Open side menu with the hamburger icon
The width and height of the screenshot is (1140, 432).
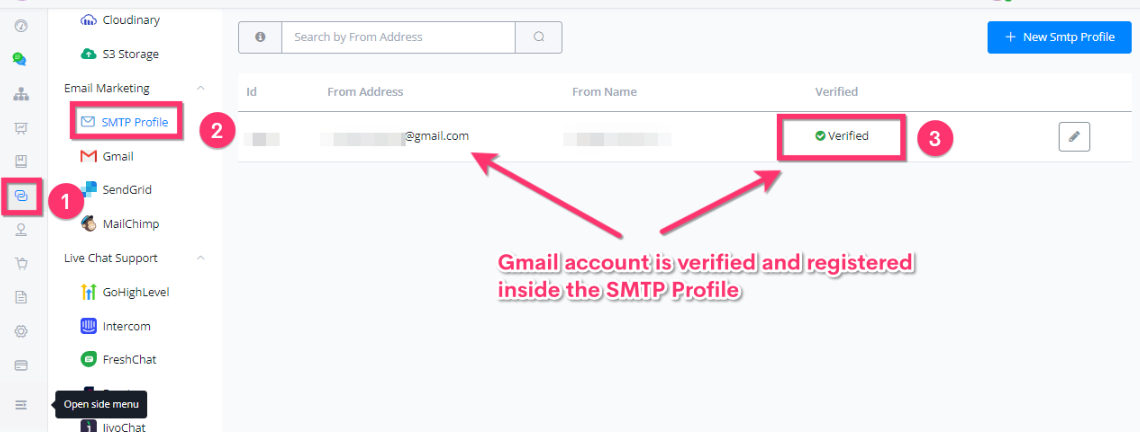[x=21, y=404]
